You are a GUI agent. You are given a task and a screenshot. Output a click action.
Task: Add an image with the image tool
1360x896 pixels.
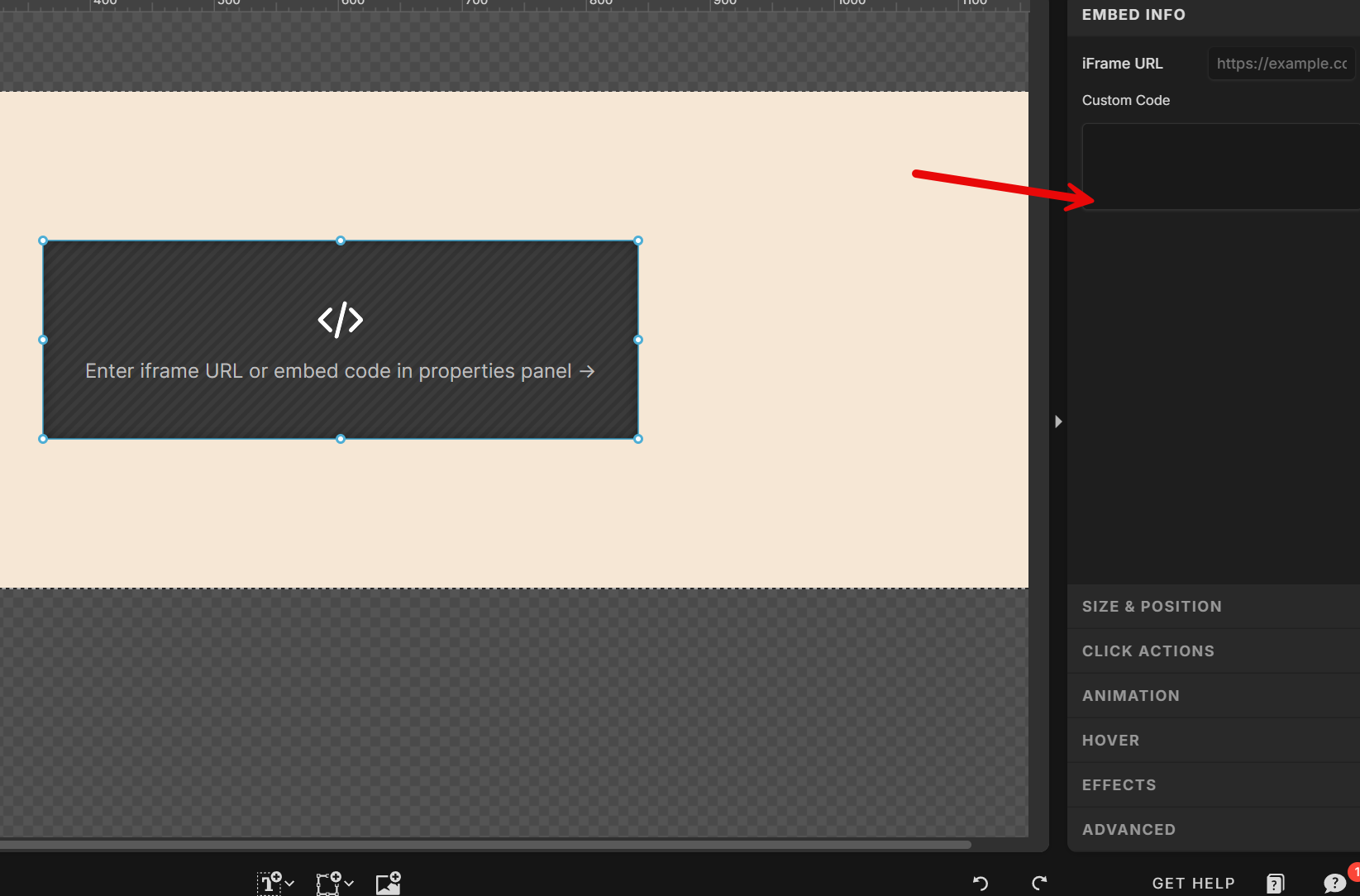[388, 883]
